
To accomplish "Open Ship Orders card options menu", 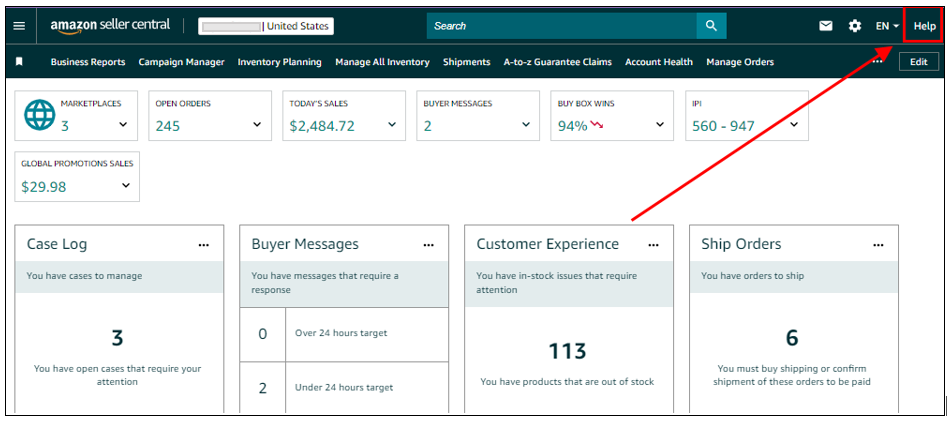I will (x=878, y=245).
